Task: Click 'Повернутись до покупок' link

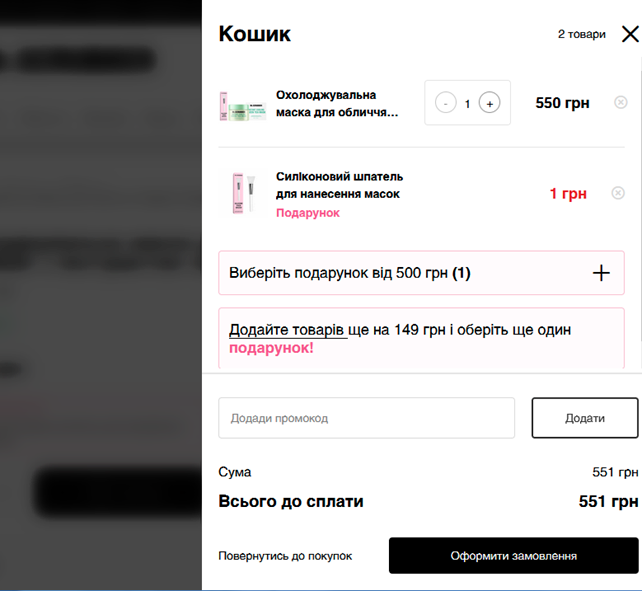Action: (285, 556)
